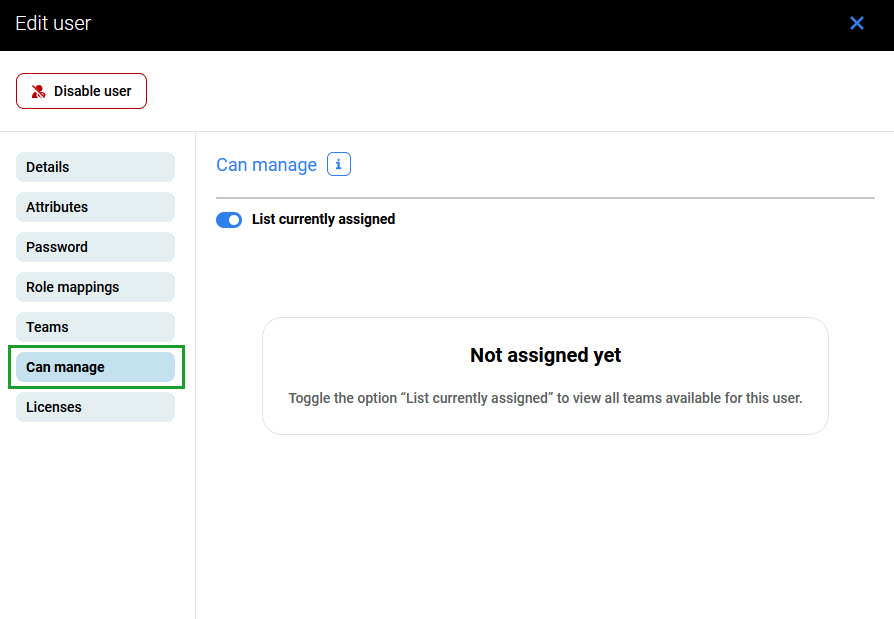Switch to the Attributes tab
The image size is (894, 619).
click(95, 207)
